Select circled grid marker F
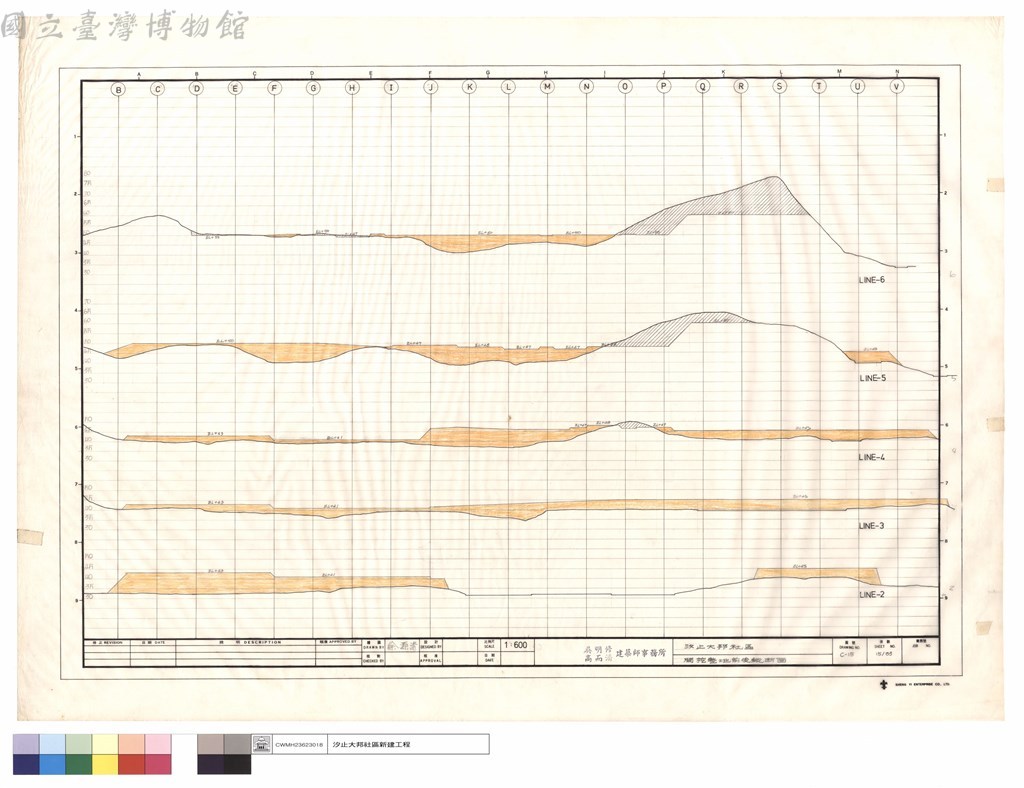The image size is (1024, 788). [x=274, y=88]
